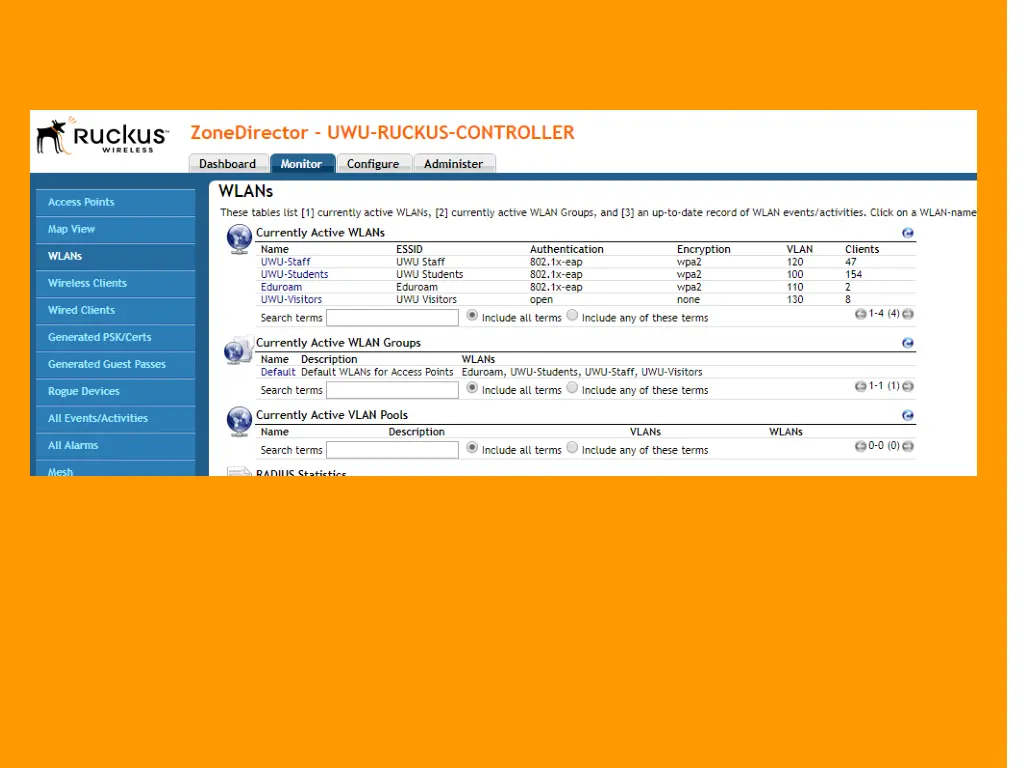Switch to the Configure tab
This screenshot has width=1024, height=768.
pos(373,164)
